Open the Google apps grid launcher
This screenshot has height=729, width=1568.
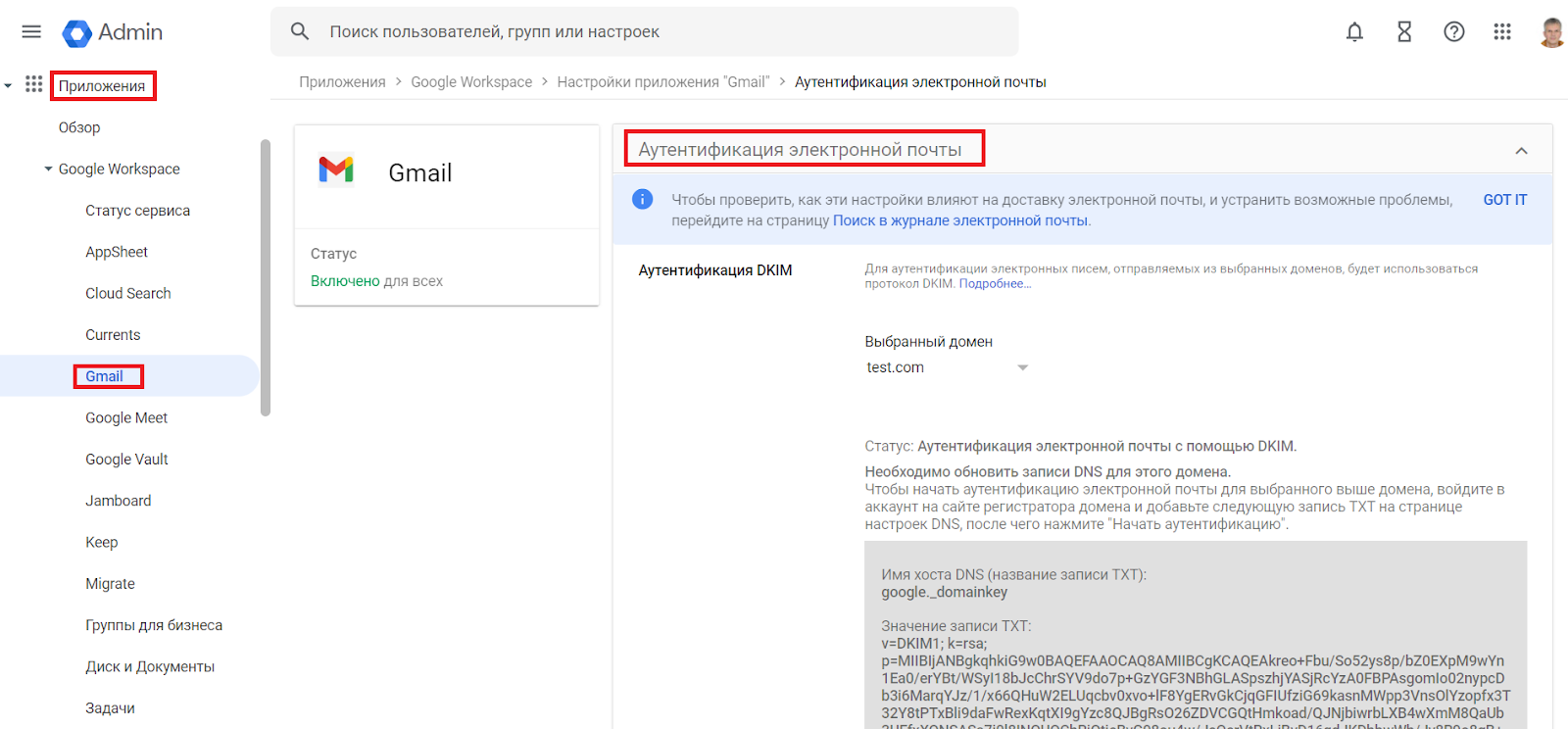pos(1502,31)
